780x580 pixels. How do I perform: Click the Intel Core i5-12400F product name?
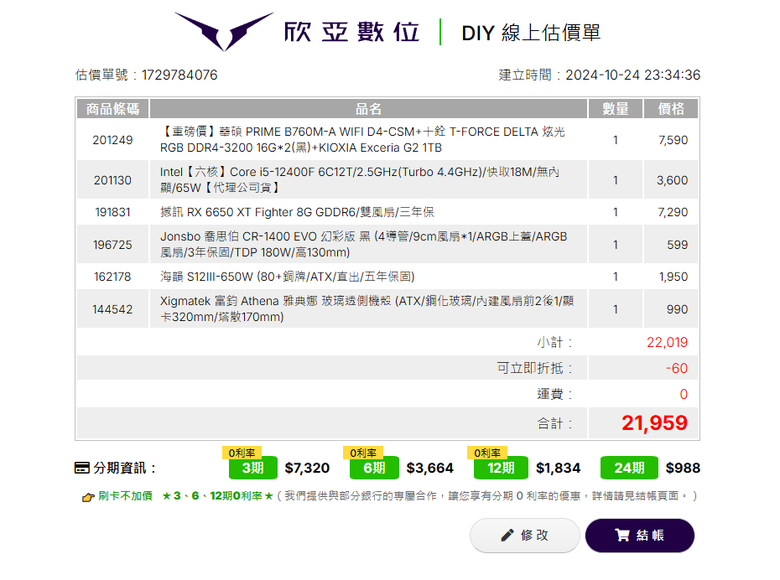pos(360,180)
